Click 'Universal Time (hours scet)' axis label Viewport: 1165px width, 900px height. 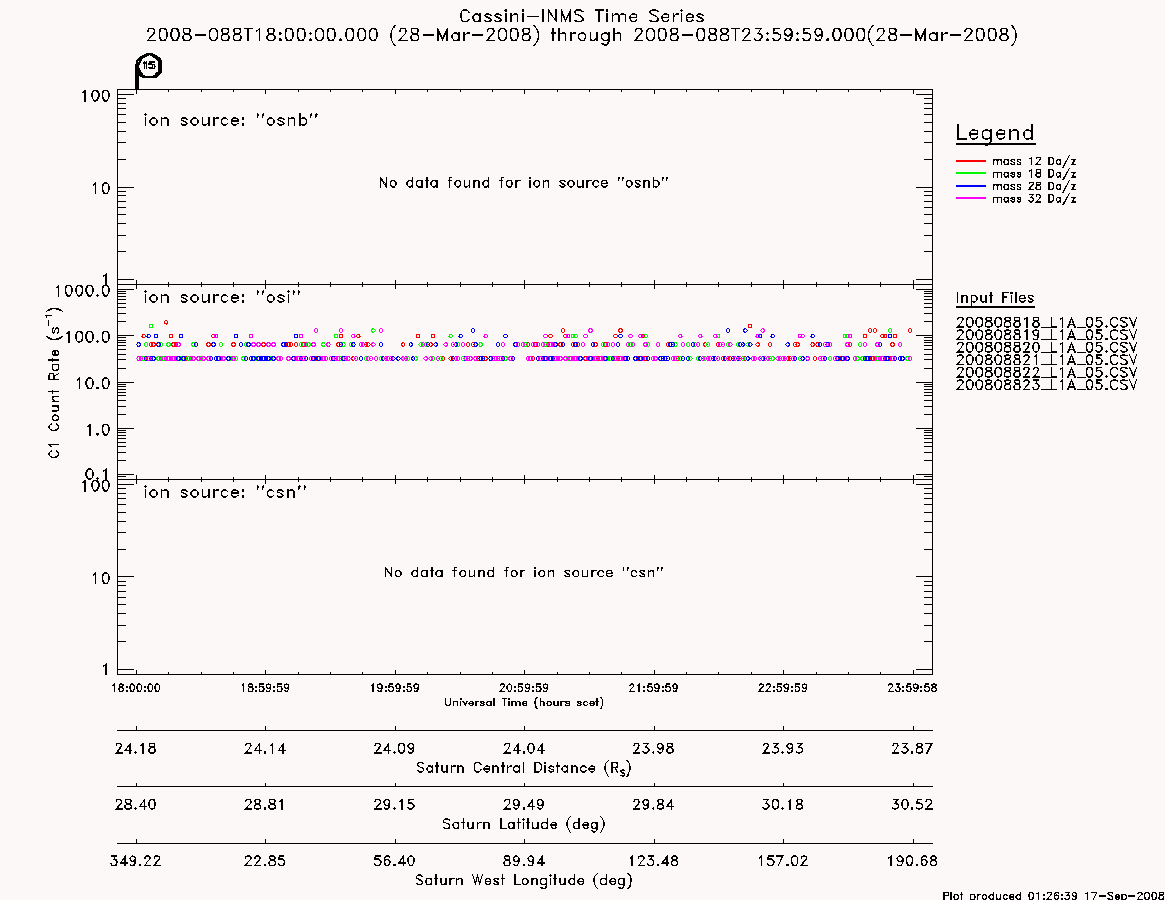click(x=524, y=702)
